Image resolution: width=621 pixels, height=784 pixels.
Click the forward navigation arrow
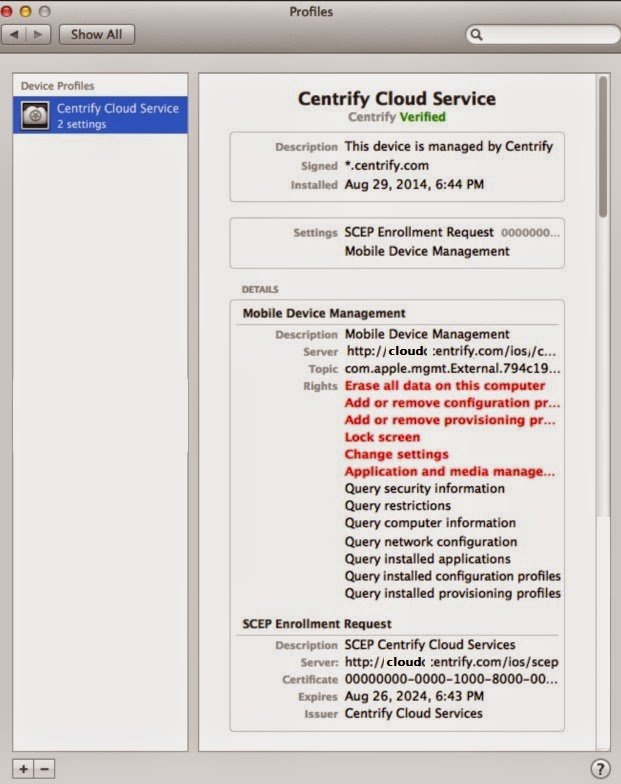38,34
